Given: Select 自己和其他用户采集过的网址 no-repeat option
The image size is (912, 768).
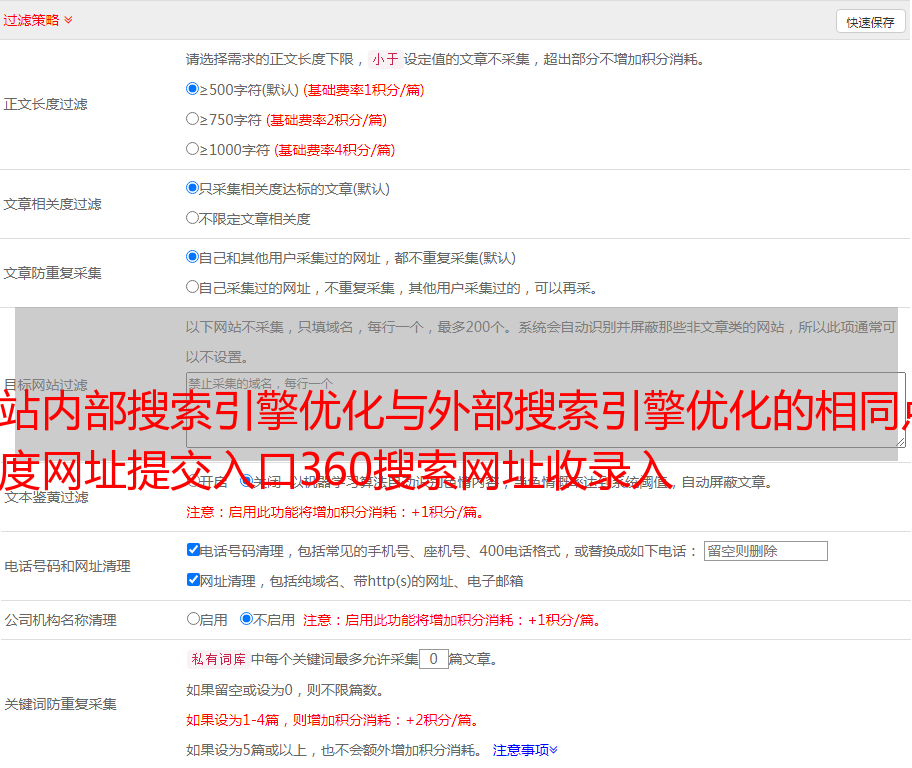Looking at the screenshot, I should [x=193, y=257].
